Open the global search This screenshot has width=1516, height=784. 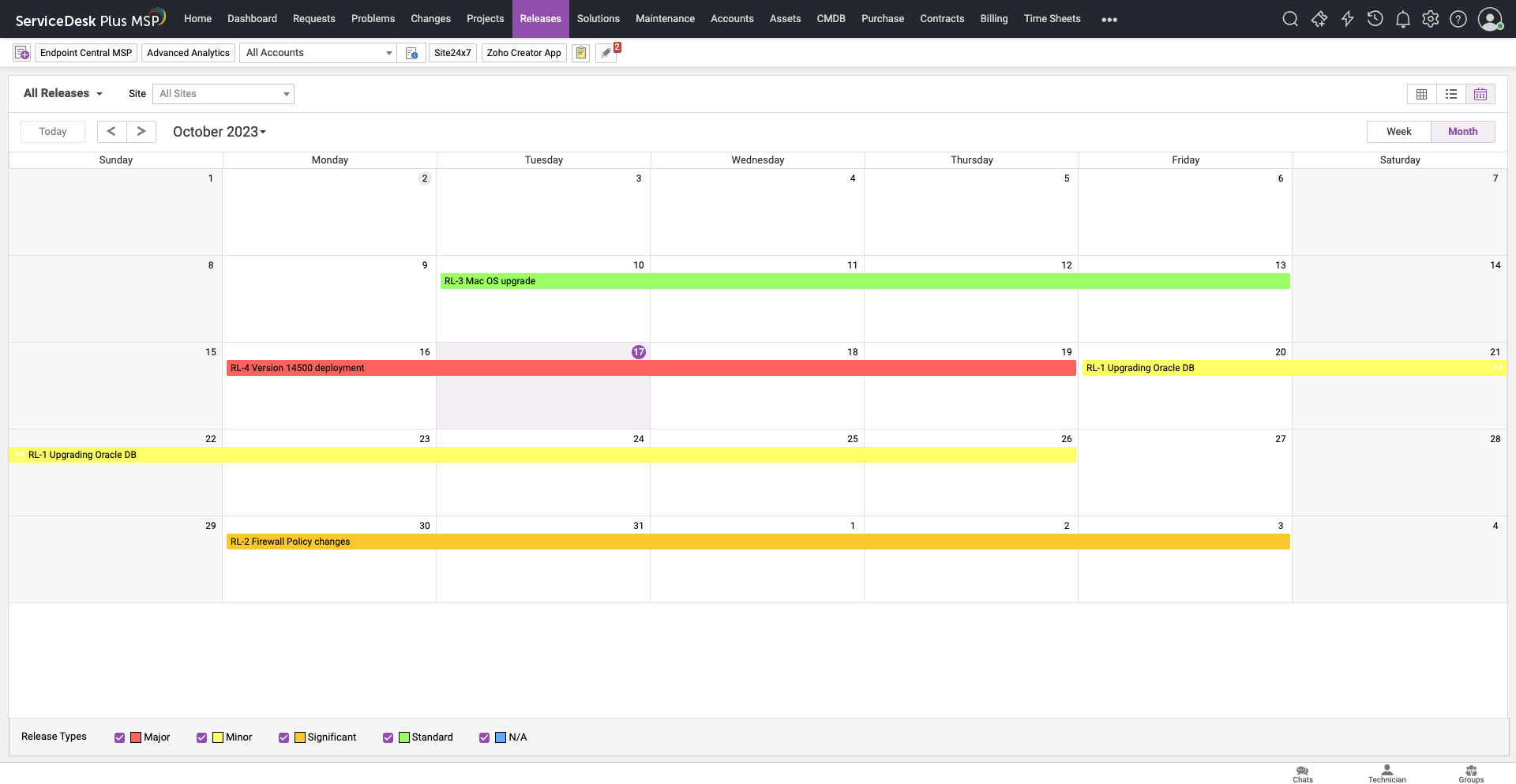[1290, 18]
